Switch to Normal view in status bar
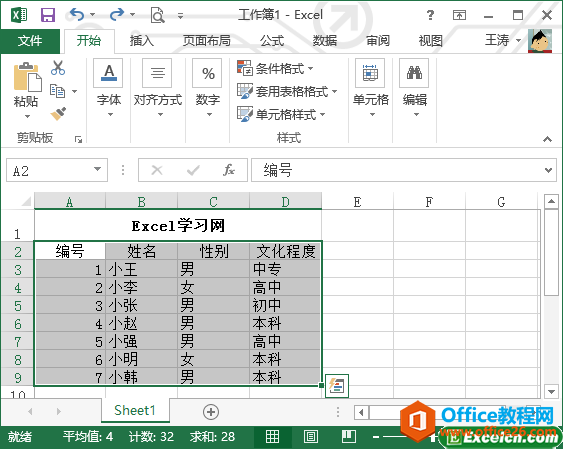The height and width of the screenshot is (449, 563). tap(272, 437)
